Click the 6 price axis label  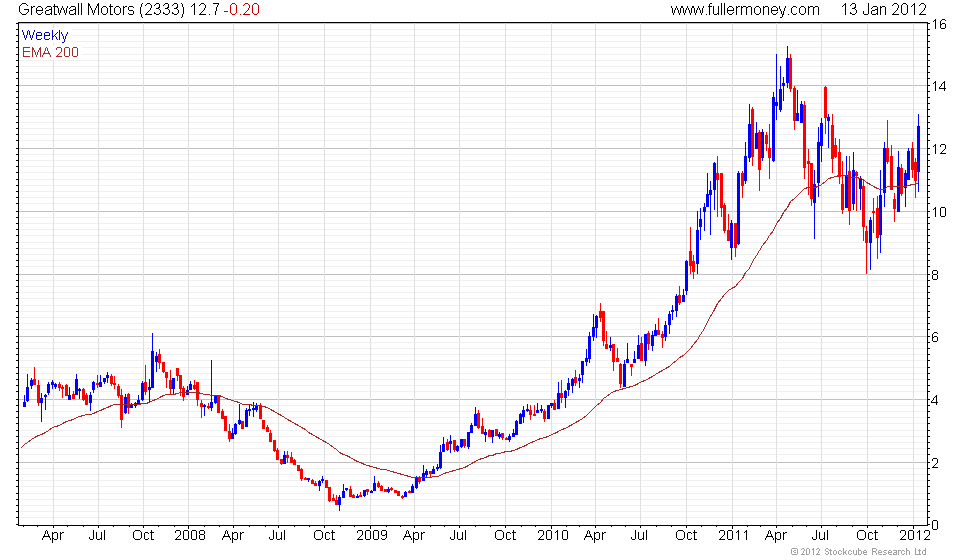click(935, 338)
